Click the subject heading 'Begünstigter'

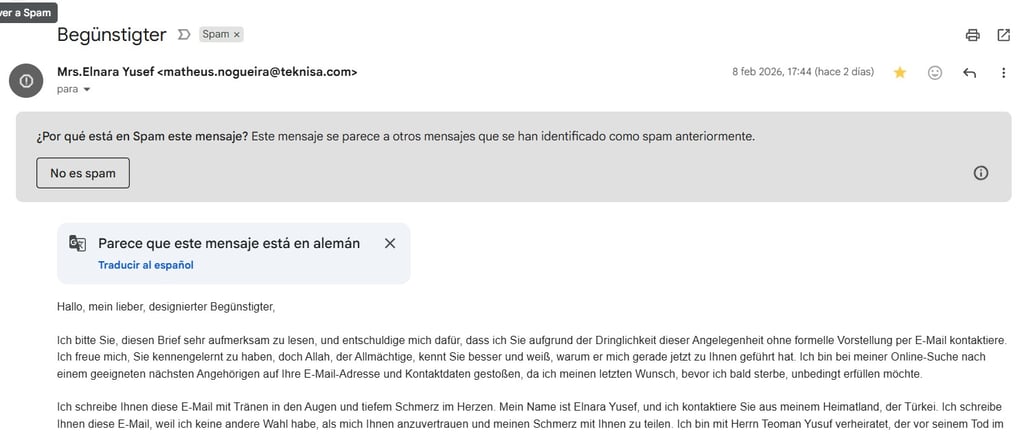111,34
